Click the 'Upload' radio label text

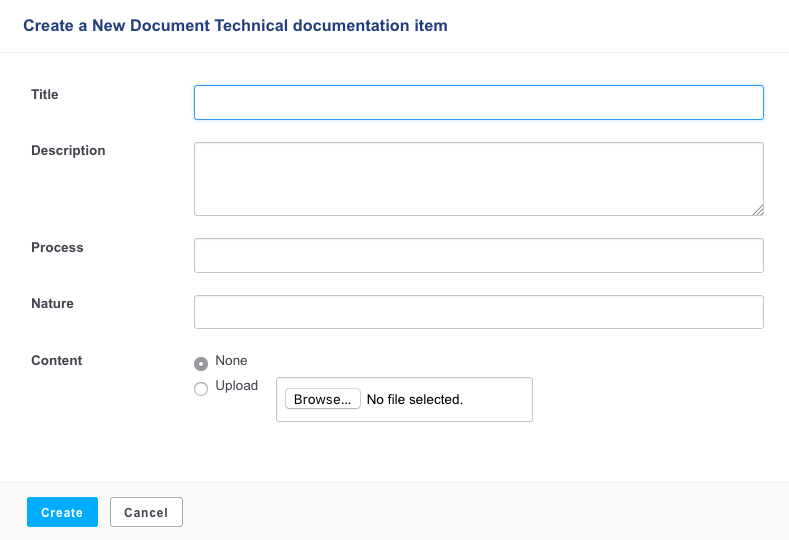[x=236, y=385]
